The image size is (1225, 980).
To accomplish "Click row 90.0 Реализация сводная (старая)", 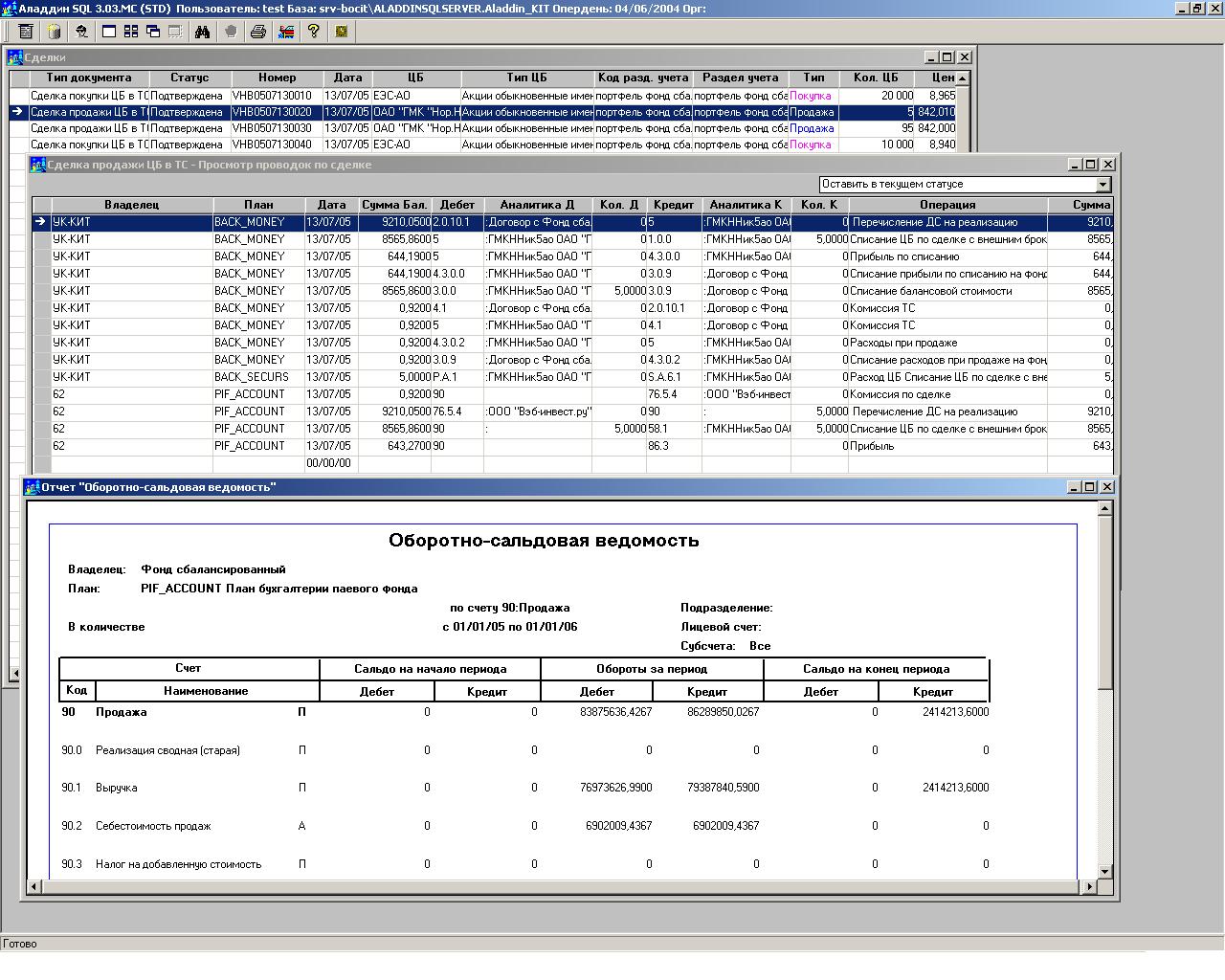I will (524, 750).
